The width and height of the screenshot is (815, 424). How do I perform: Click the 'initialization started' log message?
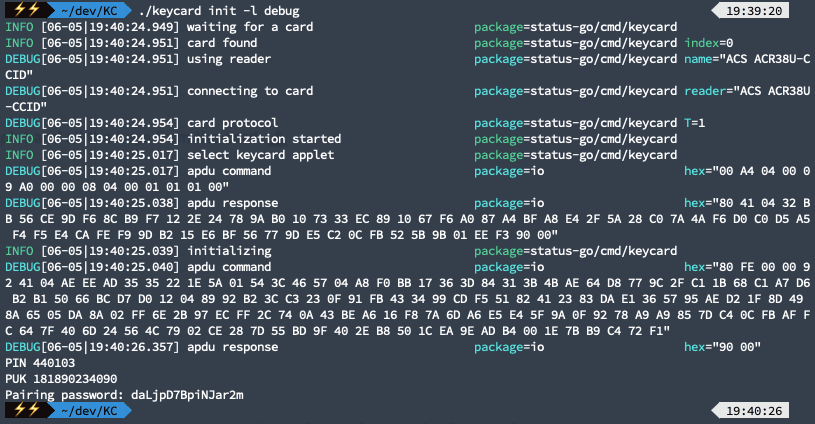click(x=264, y=138)
